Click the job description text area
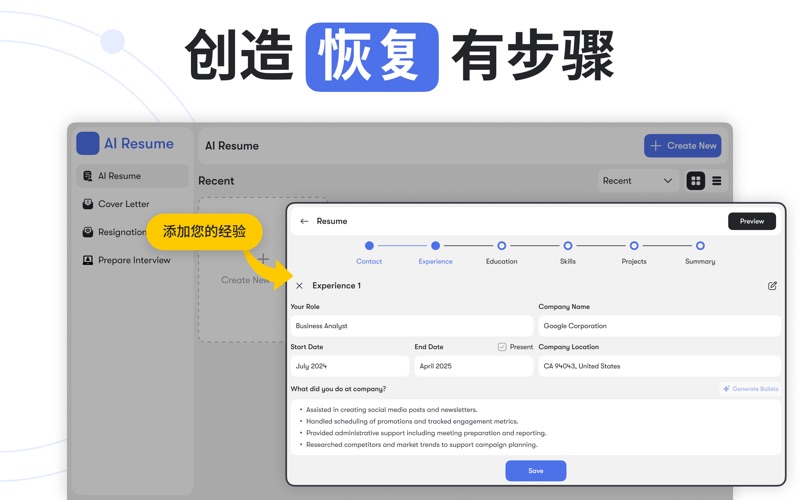 coord(536,427)
